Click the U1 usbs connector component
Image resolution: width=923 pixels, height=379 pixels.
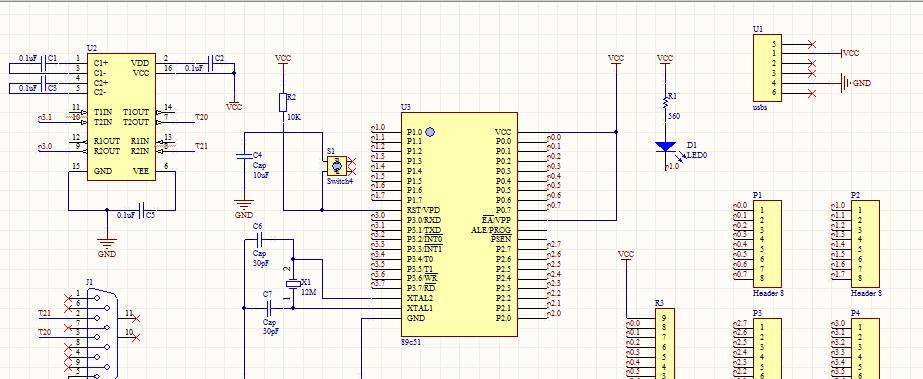click(767, 68)
